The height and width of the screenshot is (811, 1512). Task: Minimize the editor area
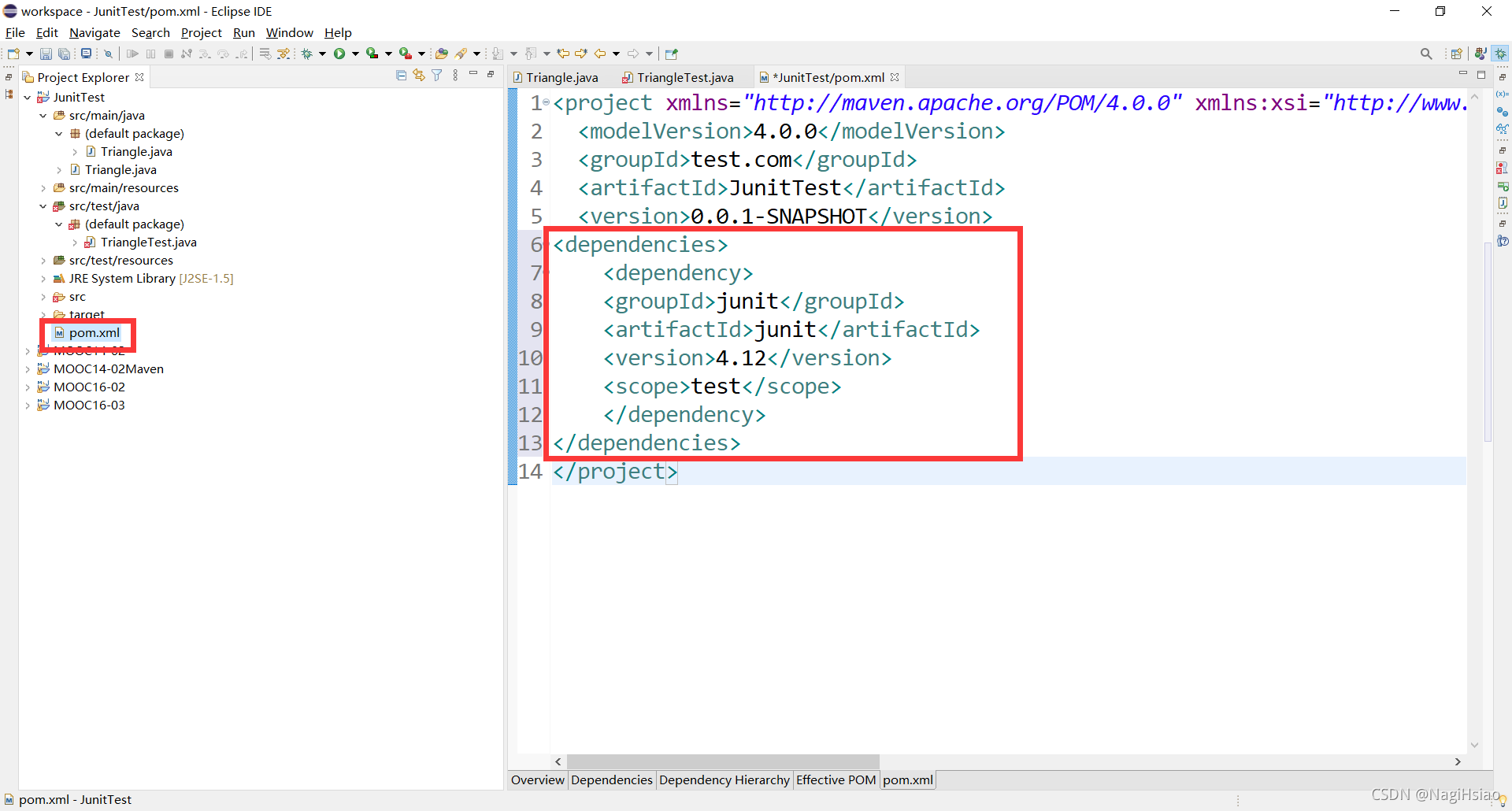click(1463, 74)
